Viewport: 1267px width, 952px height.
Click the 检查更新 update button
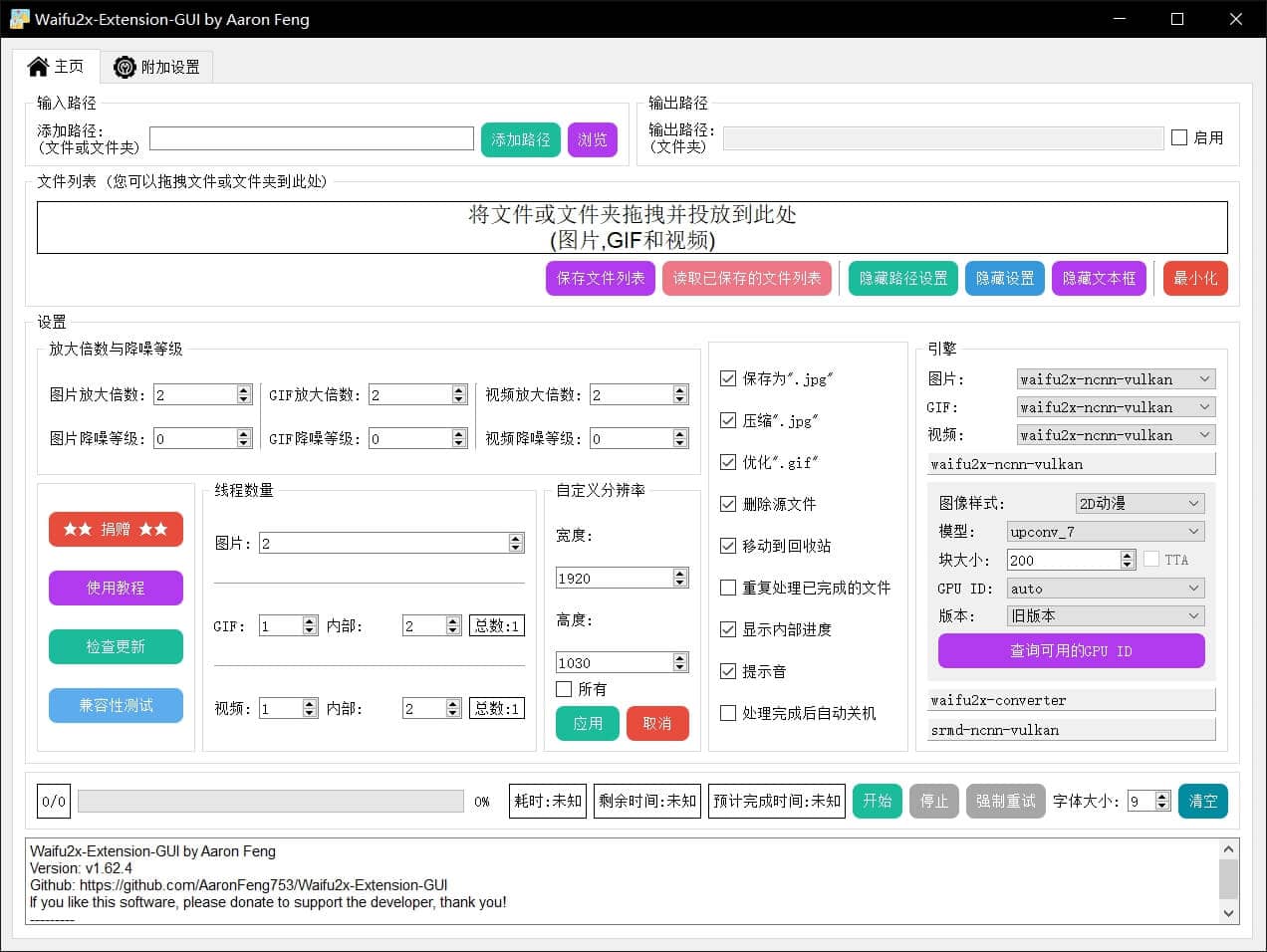click(116, 646)
